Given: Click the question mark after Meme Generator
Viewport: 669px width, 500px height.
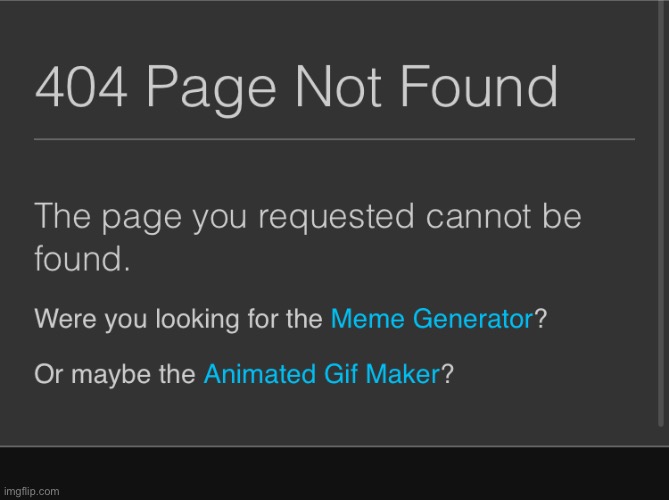Looking at the screenshot, I should click(x=540, y=320).
